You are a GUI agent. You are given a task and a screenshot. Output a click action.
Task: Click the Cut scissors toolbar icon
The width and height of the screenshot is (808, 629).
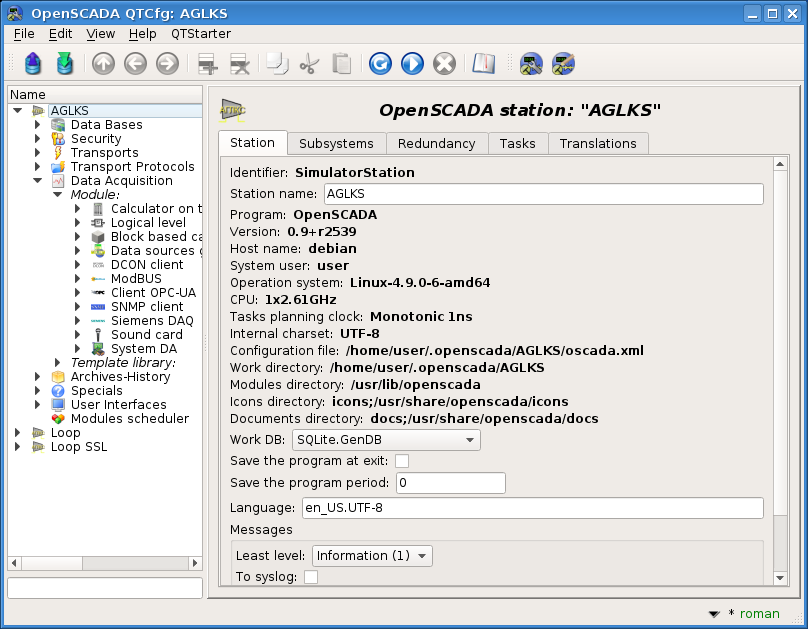pyautogui.click(x=309, y=64)
